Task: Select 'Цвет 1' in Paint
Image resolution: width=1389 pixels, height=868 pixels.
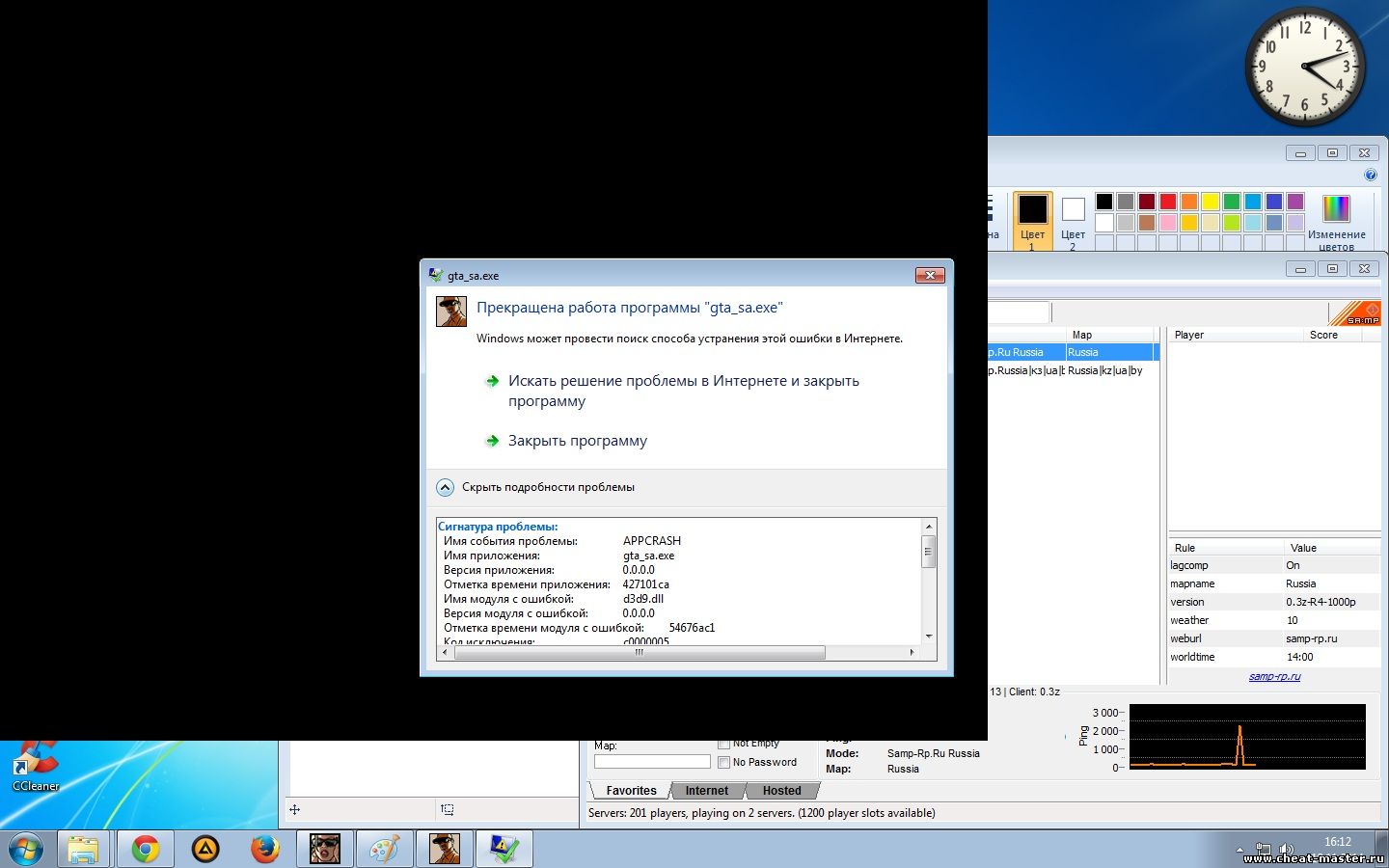Action: pos(1032,221)
